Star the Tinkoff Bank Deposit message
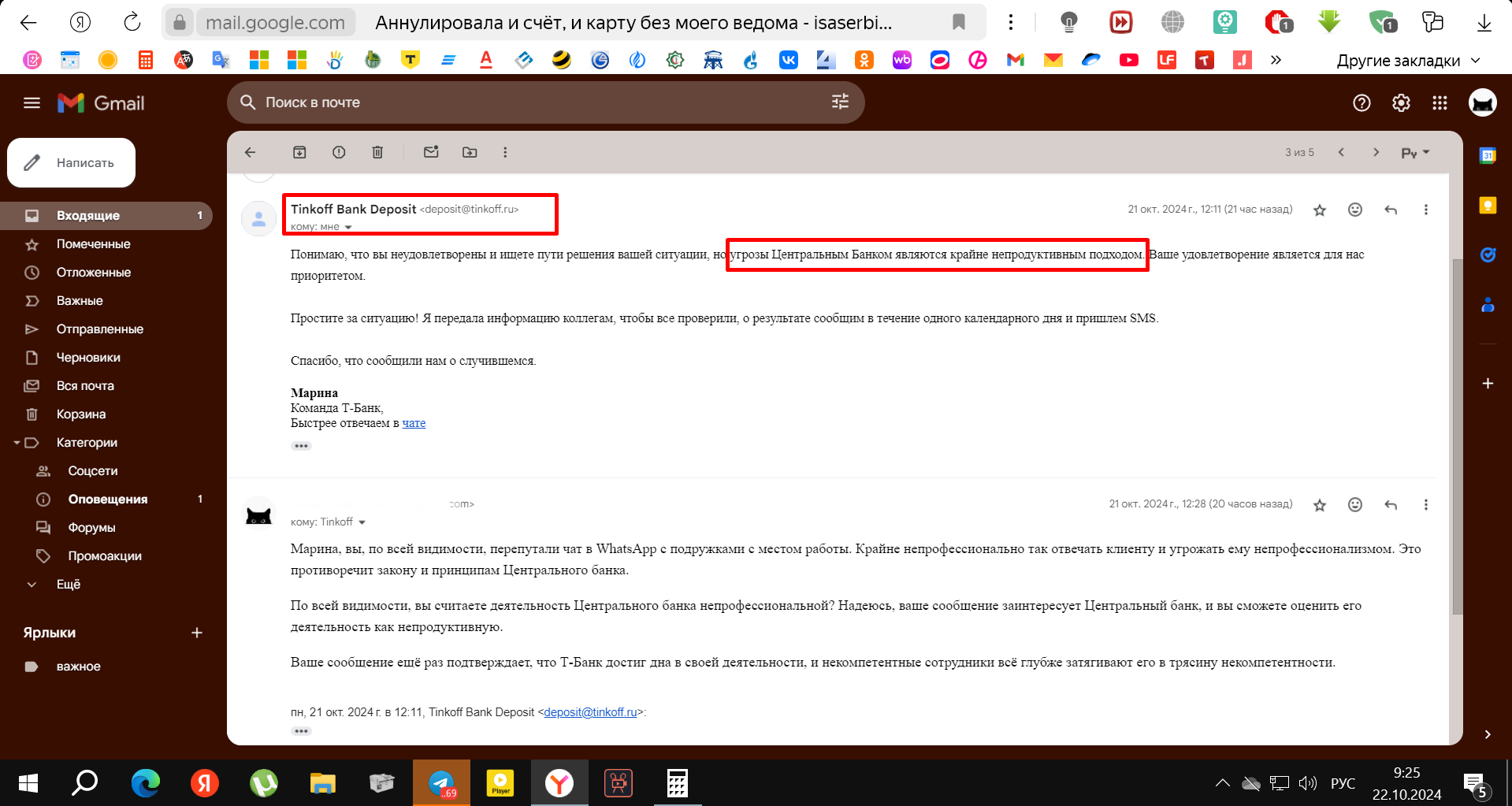 [x=1320, y=210]
